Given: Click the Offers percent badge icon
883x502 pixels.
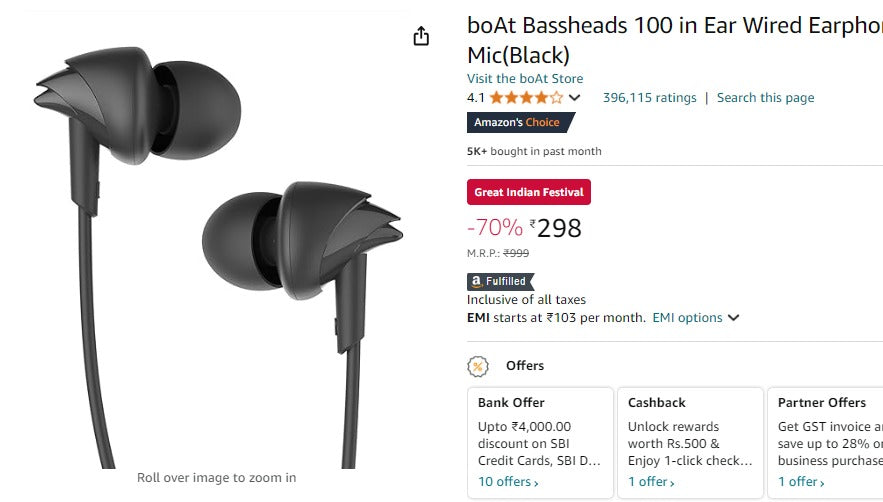Looking at the screenshot, I should click(478, 366).
